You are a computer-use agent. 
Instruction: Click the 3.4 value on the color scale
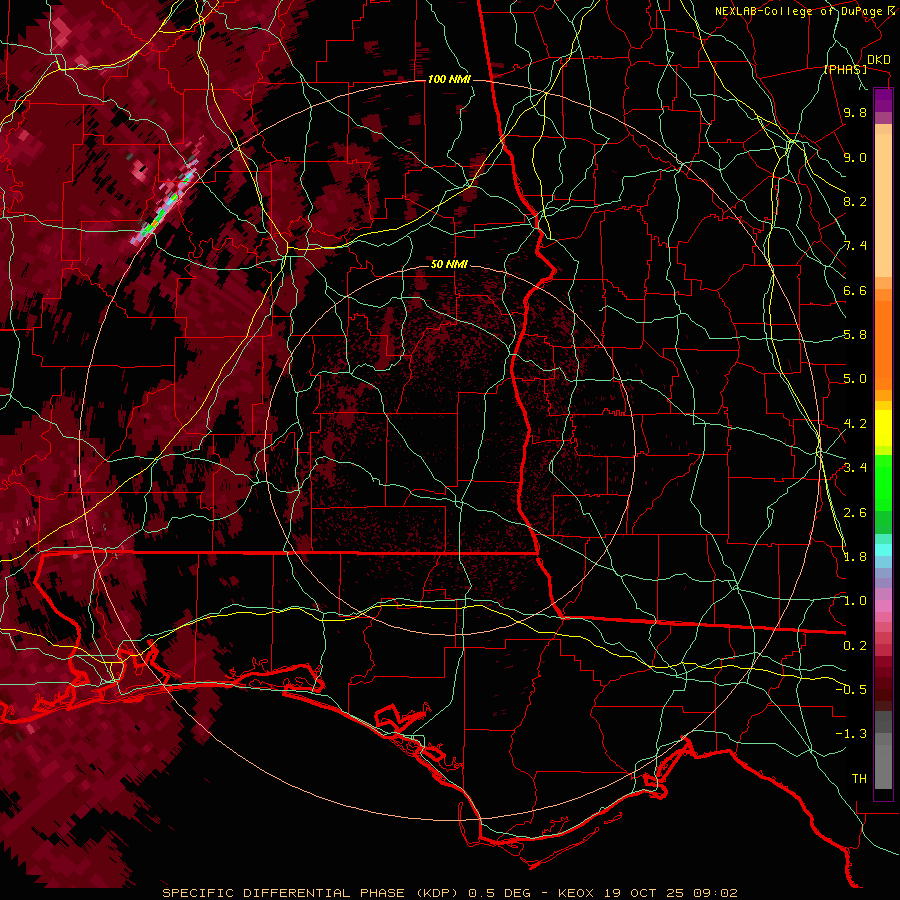[855, 468]
